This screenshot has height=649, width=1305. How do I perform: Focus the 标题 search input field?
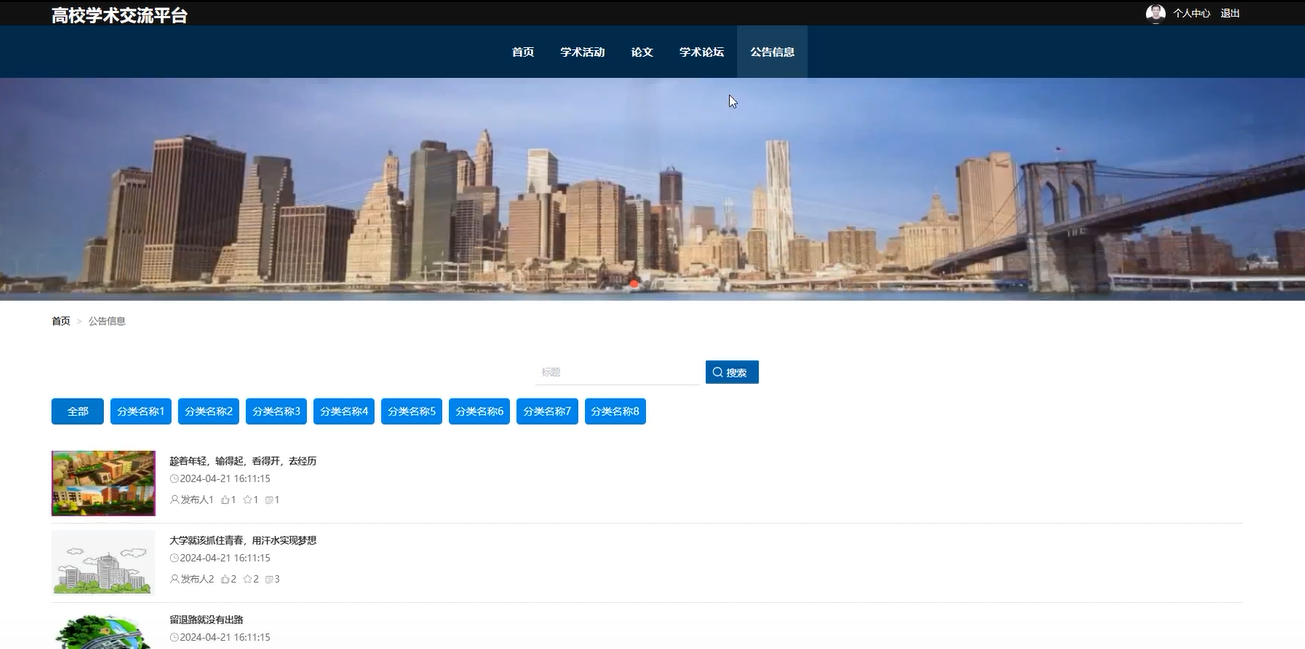(617, 372)
